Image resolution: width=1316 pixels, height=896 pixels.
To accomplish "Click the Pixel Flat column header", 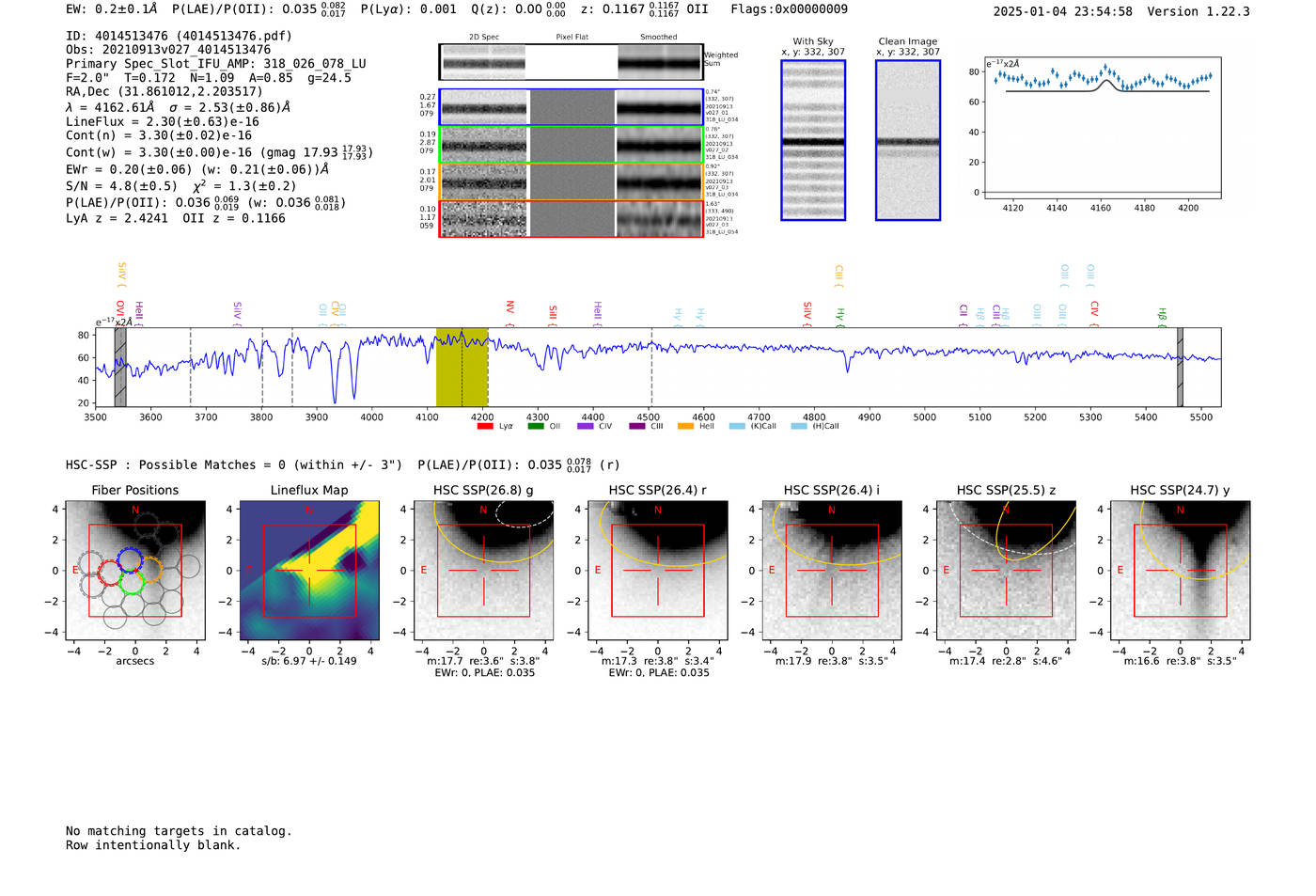I will pos(572,37).
